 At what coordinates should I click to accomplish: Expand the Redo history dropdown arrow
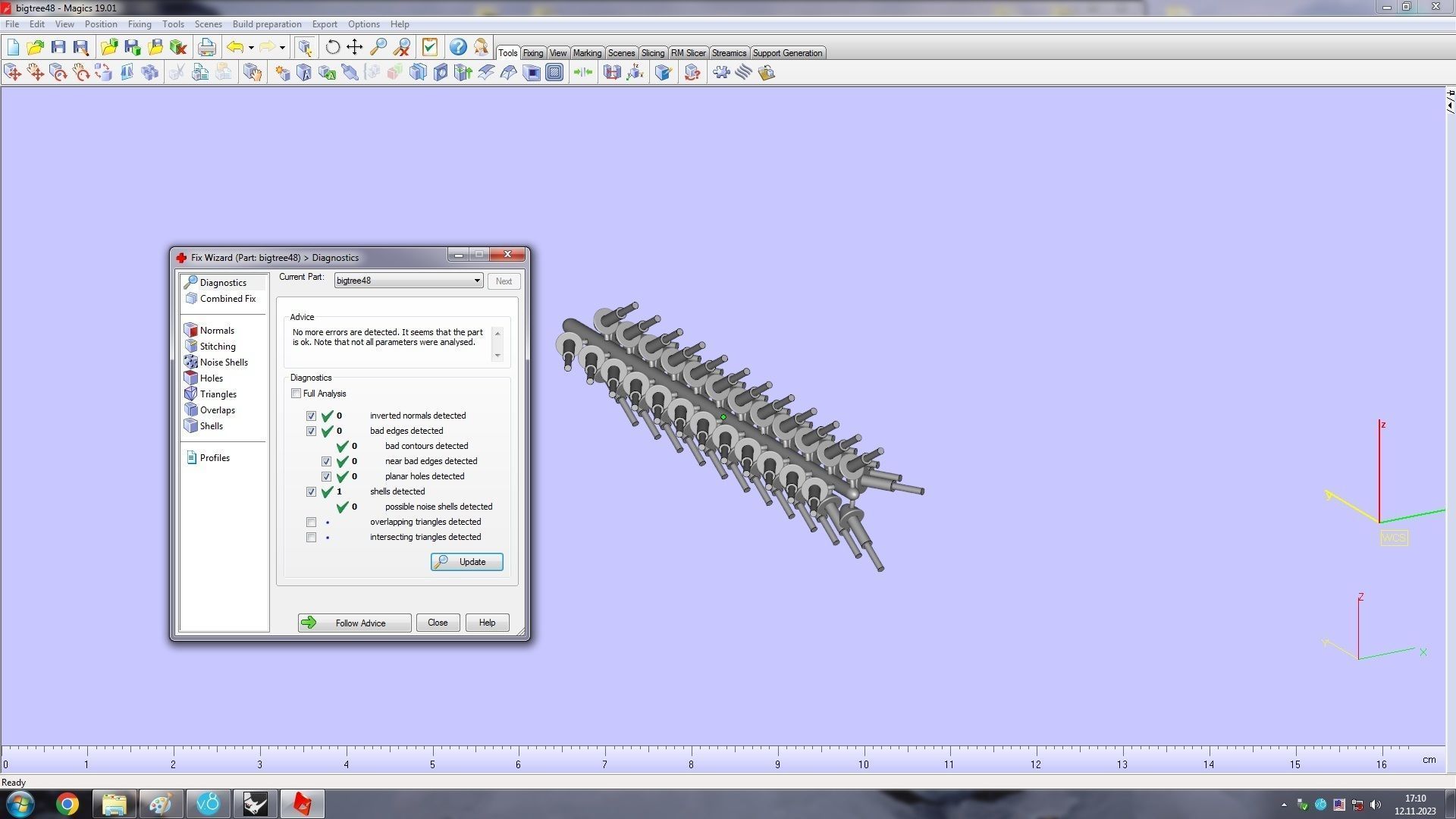[x=282, y=48]
